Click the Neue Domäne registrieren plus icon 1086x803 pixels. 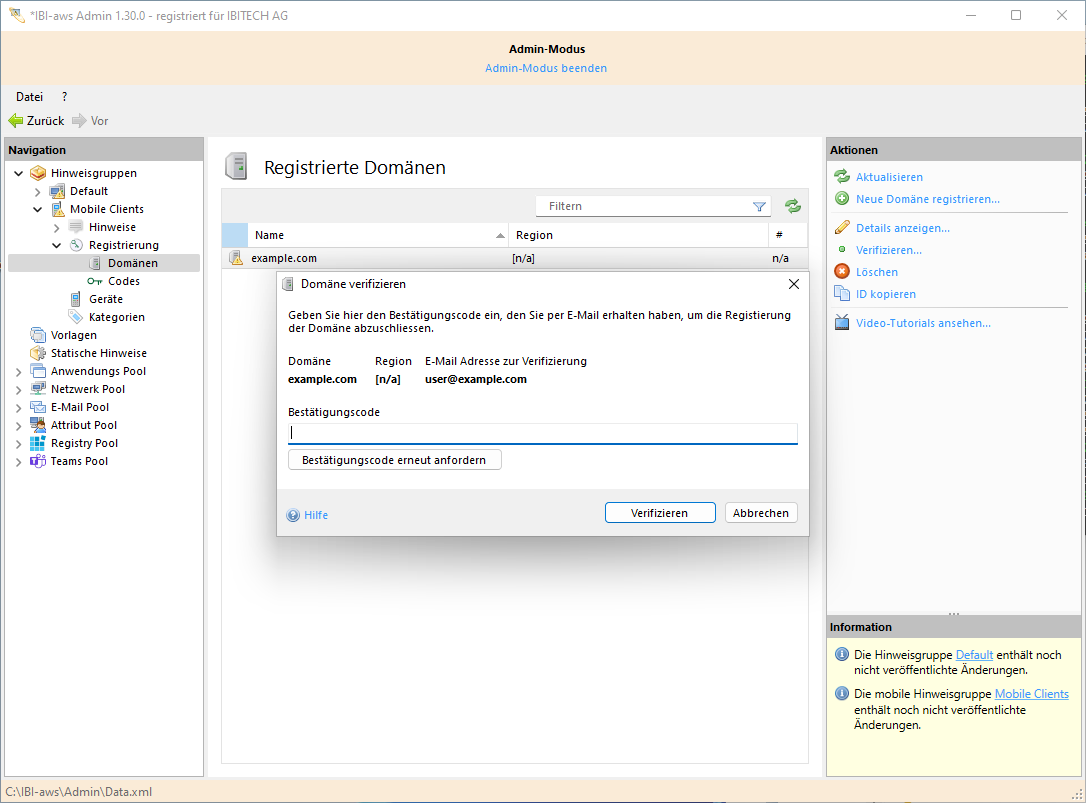(842, 199)
